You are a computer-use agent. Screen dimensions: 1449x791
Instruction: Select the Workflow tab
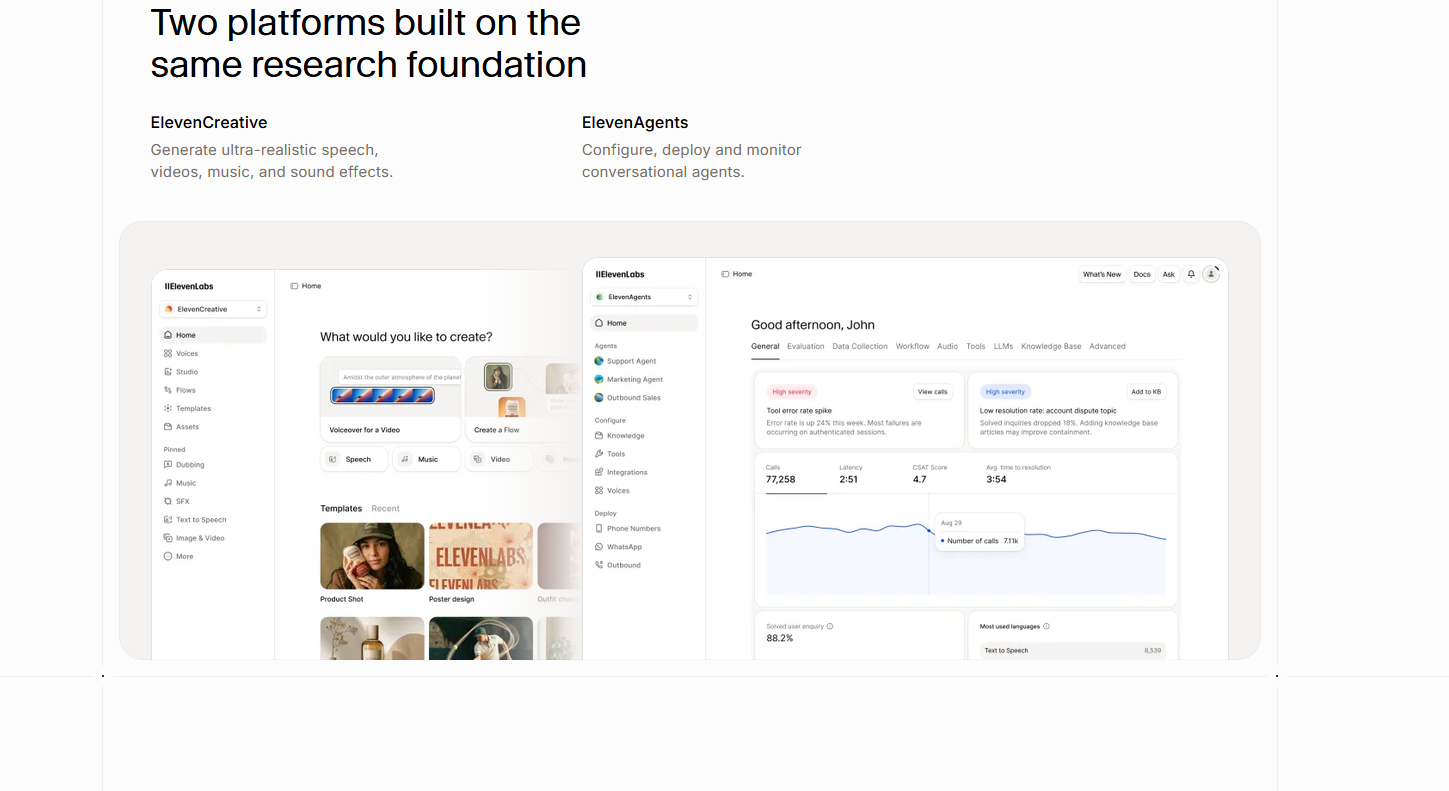[913, 347]
